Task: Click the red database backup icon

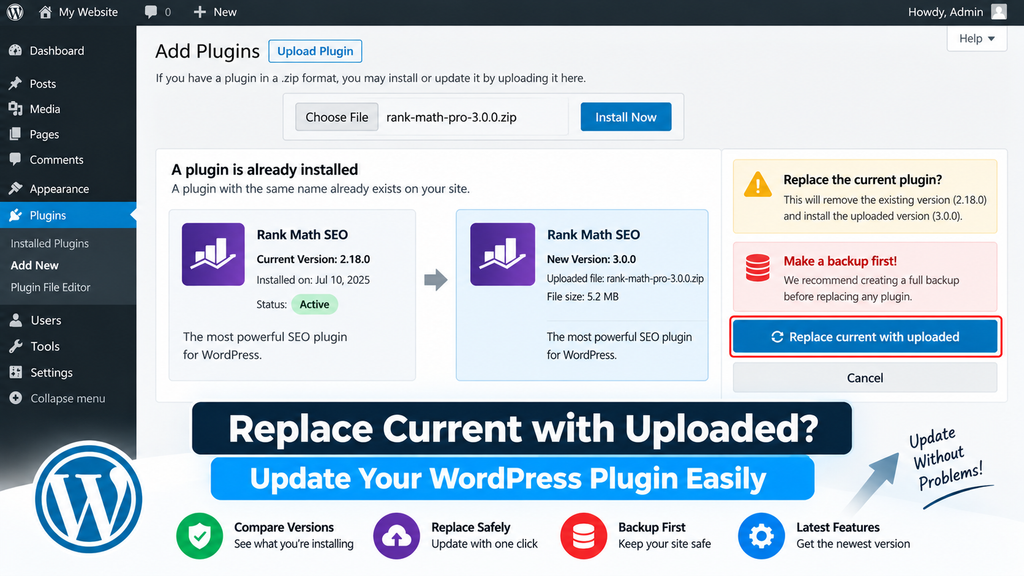Action: (x=758, y=268)
